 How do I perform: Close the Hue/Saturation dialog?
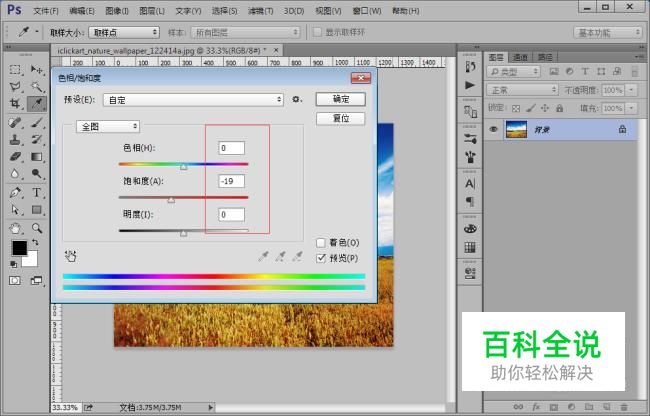(x=361, y=78)
